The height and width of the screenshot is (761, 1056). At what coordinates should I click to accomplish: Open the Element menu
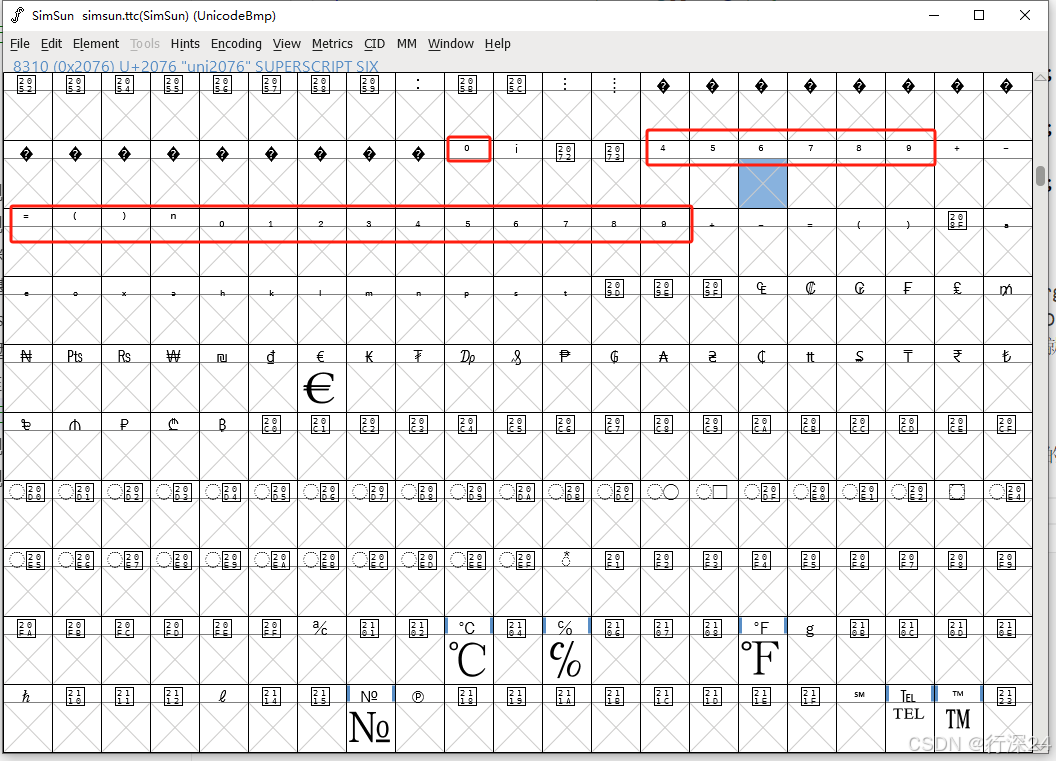tap(96, 44)
